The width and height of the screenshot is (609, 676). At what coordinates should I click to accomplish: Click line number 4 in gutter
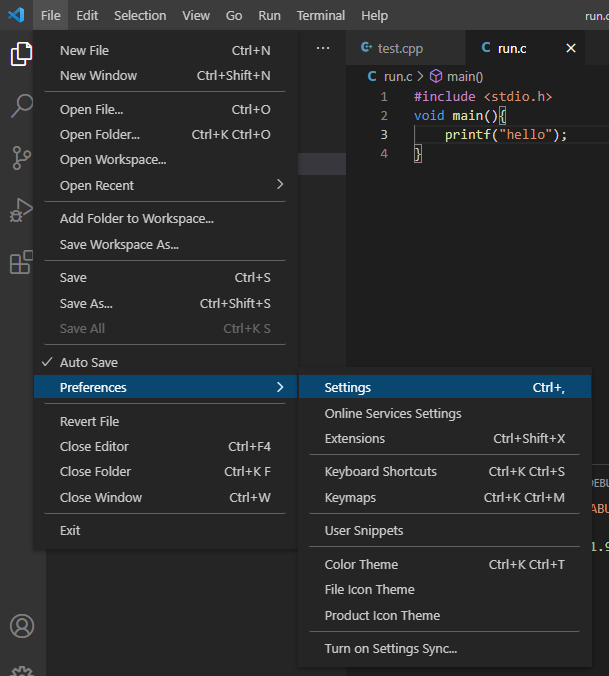click(x=384, y=153)
